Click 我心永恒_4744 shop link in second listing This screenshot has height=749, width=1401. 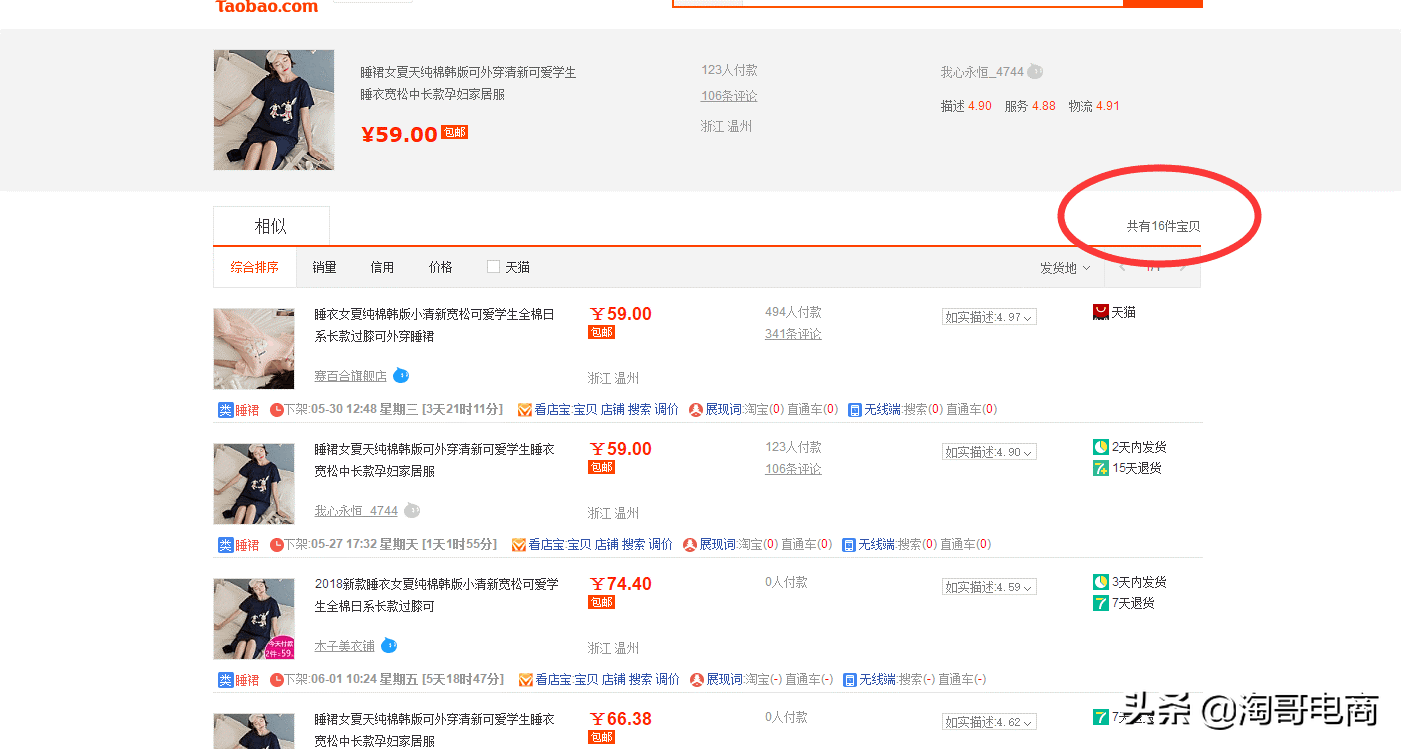click(356, 511)
